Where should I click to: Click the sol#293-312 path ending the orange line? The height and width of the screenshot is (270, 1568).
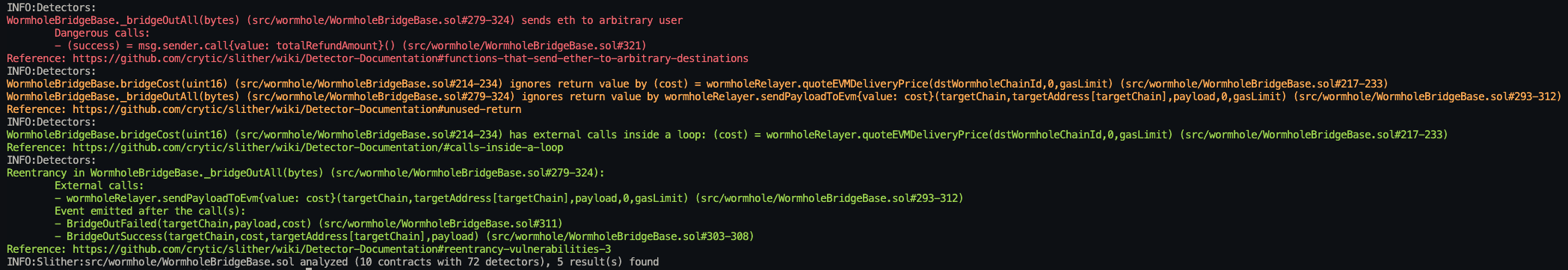1428,96
